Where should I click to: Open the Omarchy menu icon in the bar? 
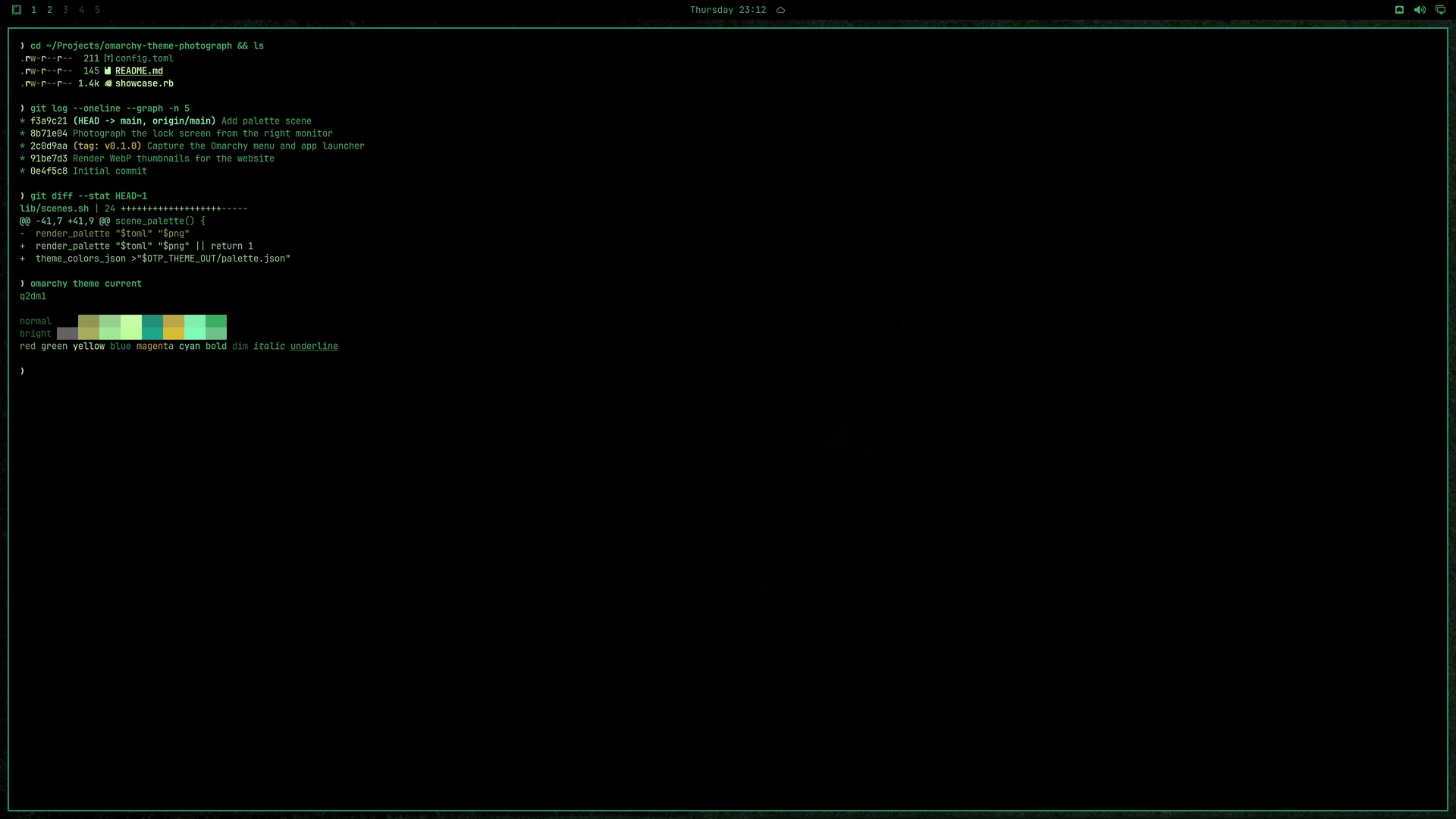coord(17,10)
